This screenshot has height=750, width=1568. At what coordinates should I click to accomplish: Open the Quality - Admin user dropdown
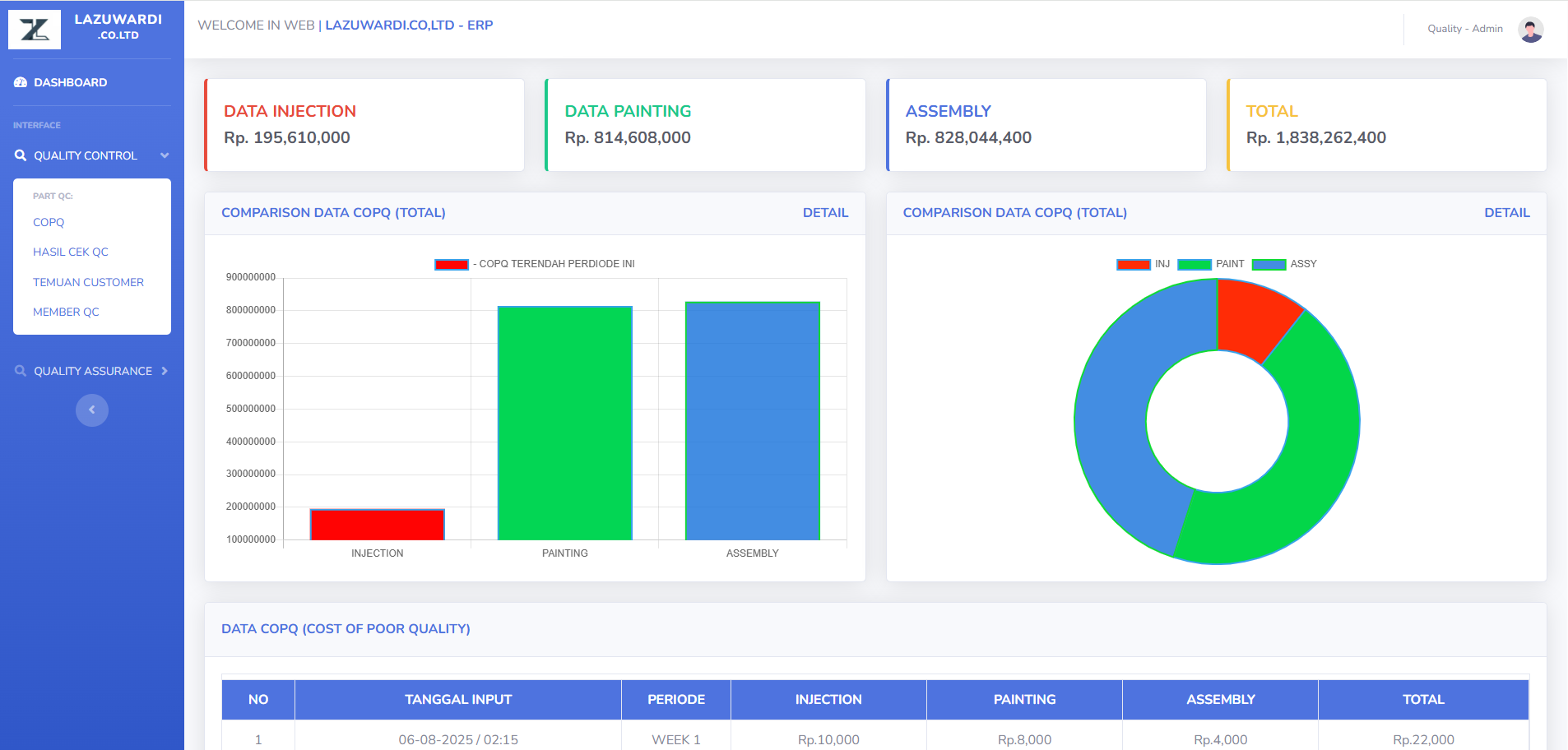pos(1464,29)
